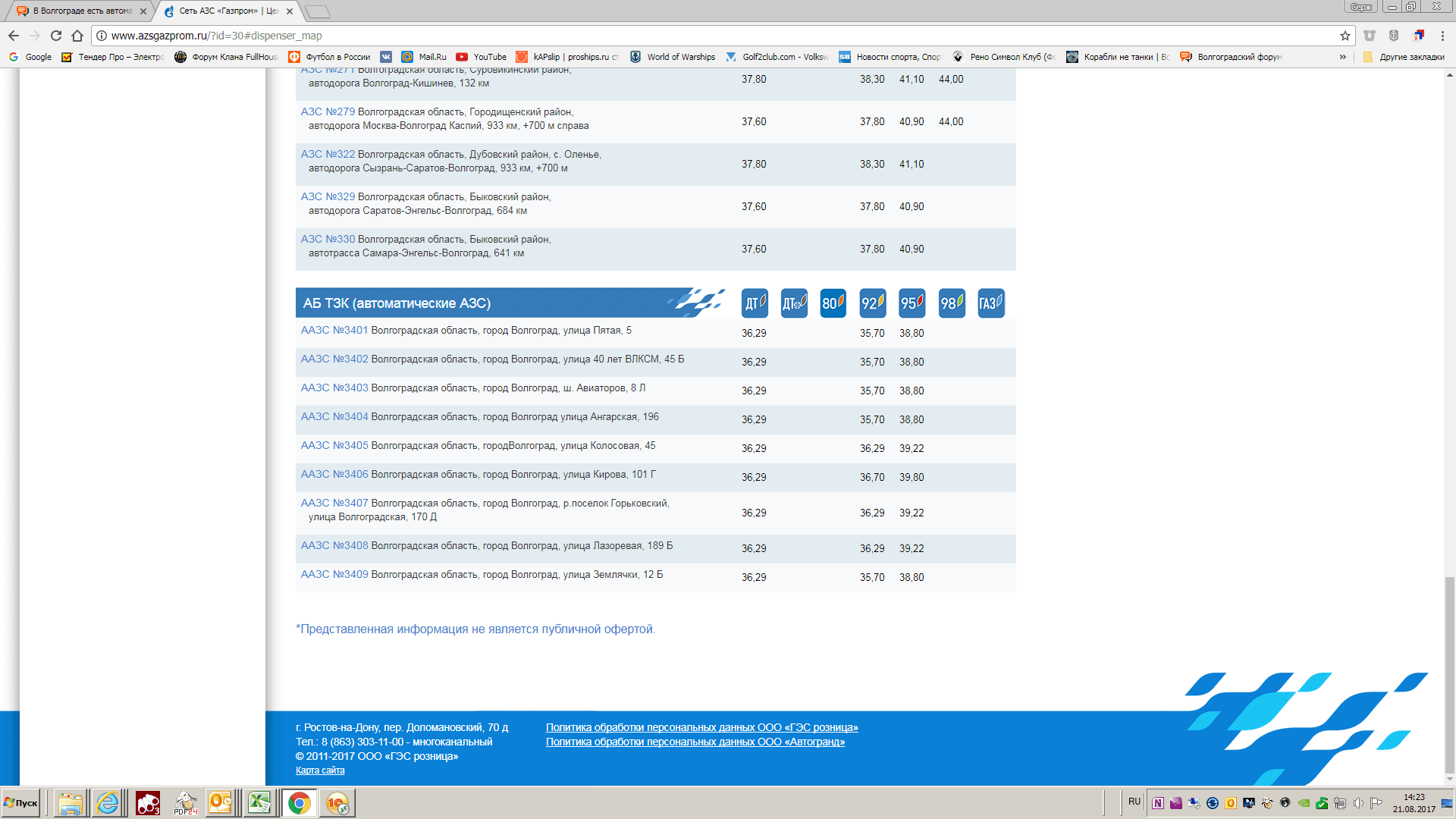Click the ГАЗ gas fuel icon
The image size is (1456, 819).
click(990, 303)
